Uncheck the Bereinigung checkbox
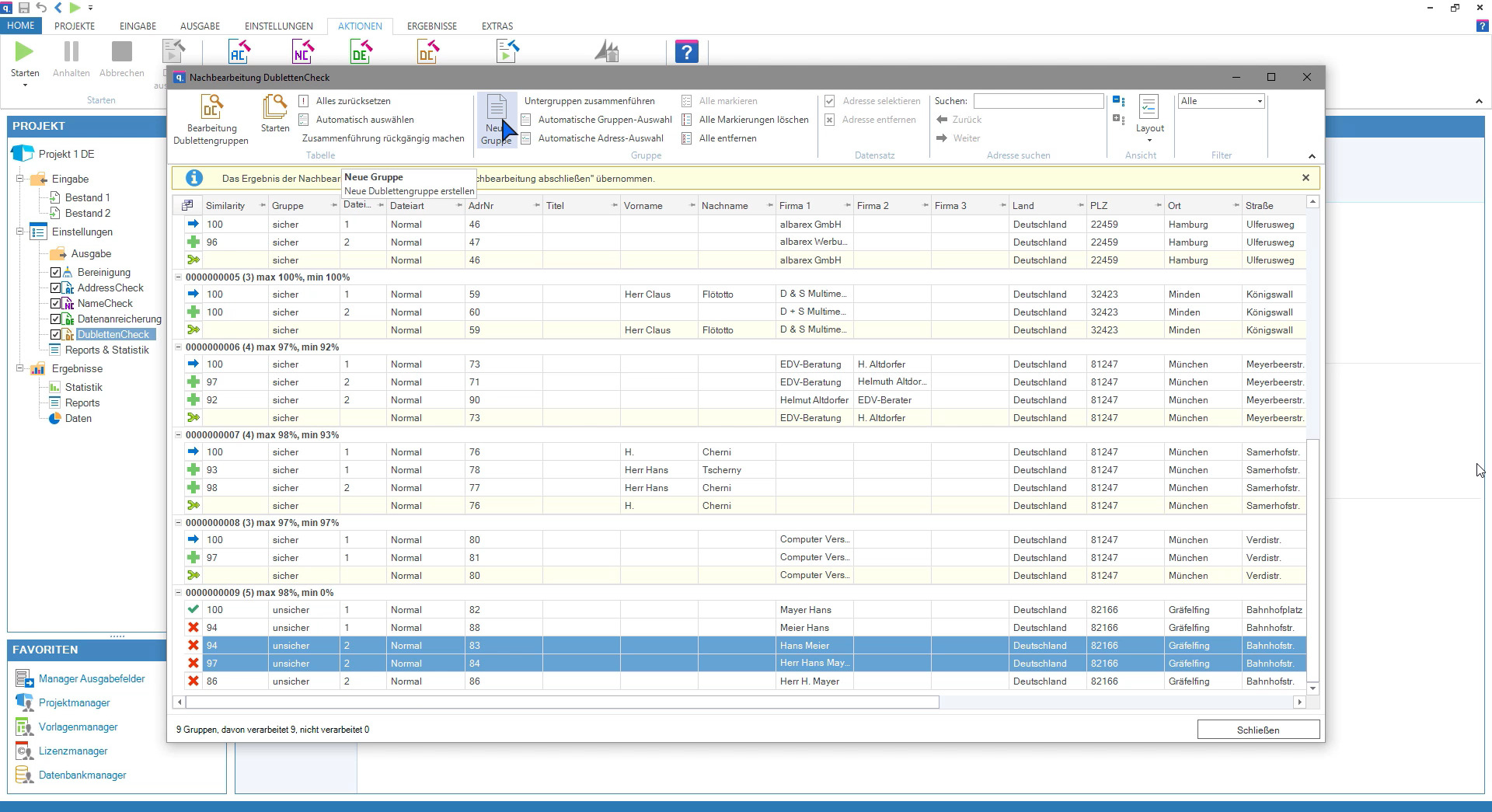This screenshot has height=812, width=1492. tap(56, 273)
